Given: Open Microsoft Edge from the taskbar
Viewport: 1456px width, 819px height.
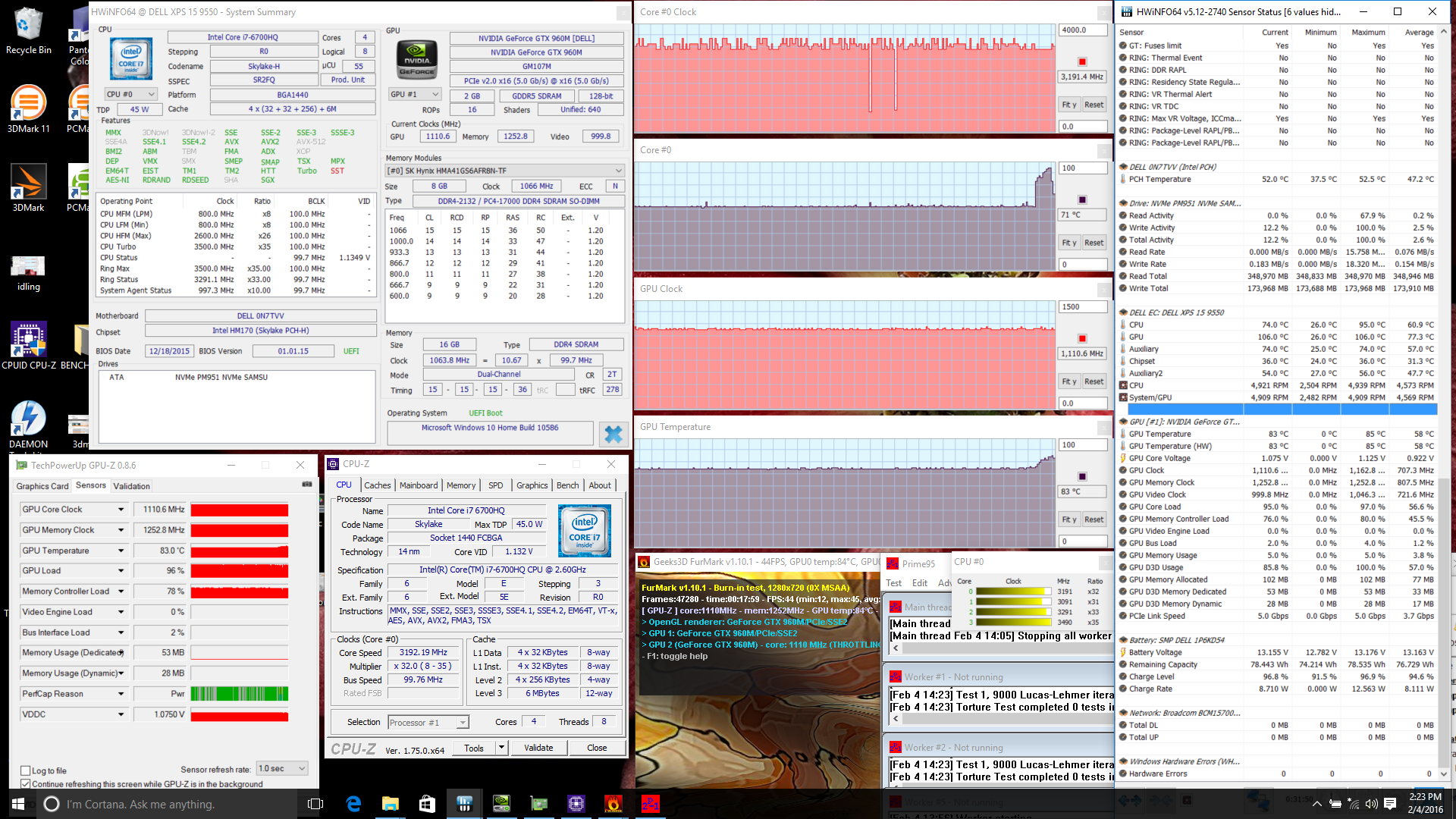Looking at the screenshot, I should (x=353, y=804).
